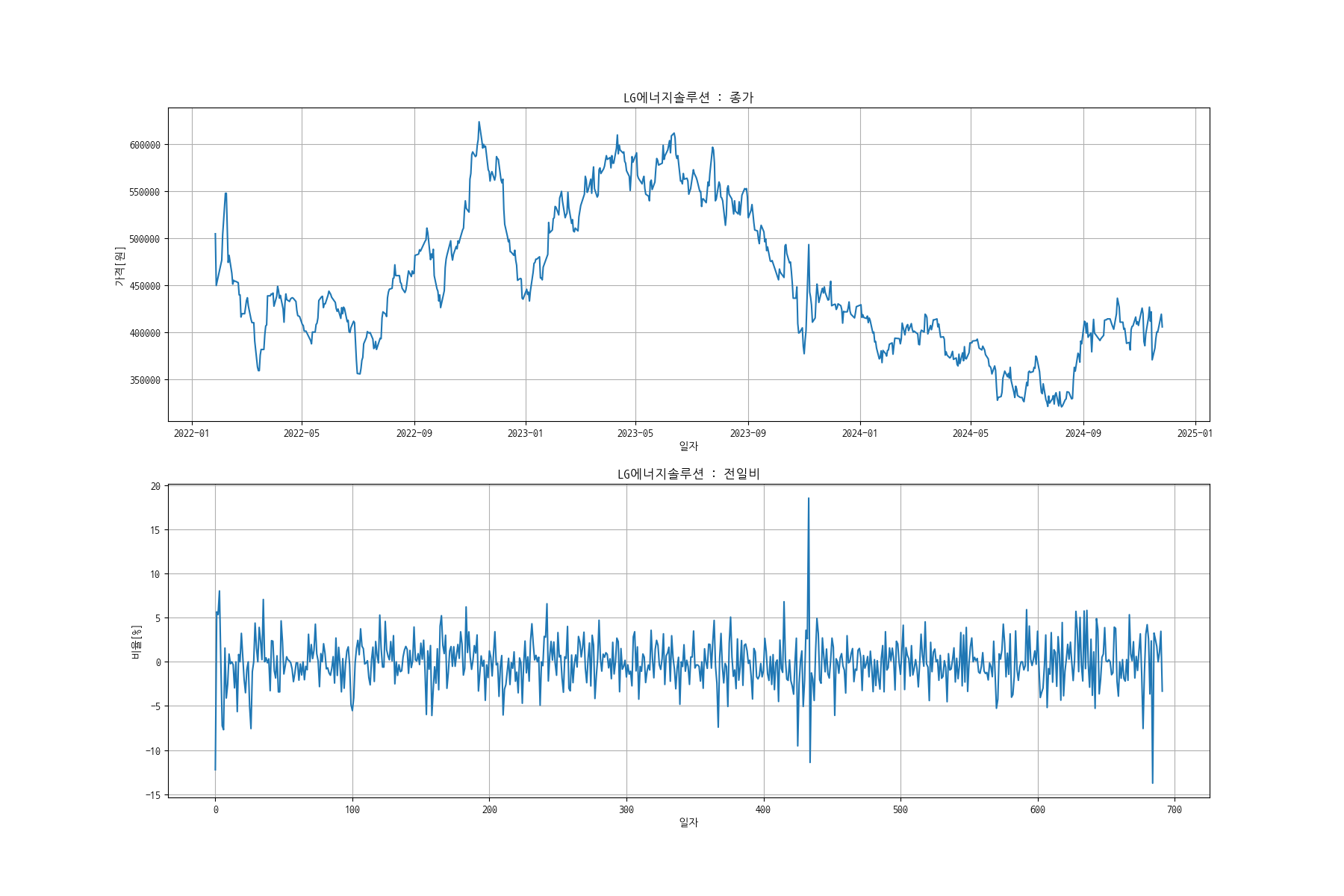The width and height of the screenshot is (1344, 896).
Task: Click the 2022-05 date tick label
Action: [302, 433]
